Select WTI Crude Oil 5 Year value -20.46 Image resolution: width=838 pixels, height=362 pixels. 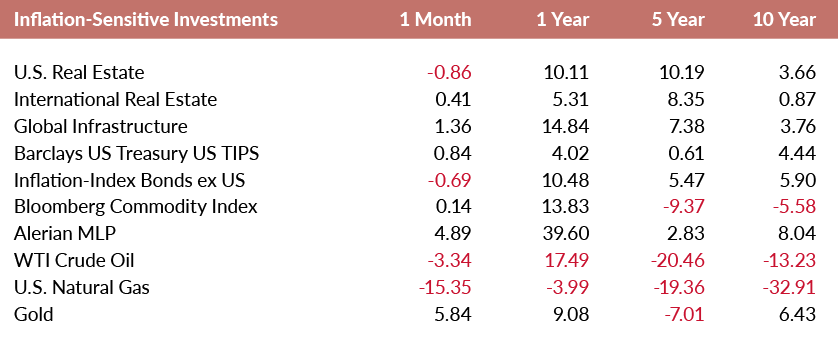point(677,261)
